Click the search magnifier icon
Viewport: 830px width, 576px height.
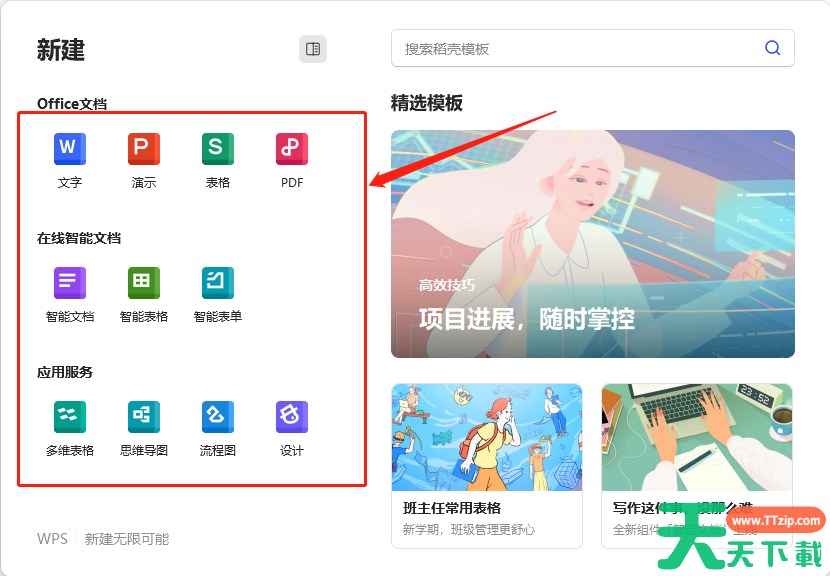(x=772, y=48)
